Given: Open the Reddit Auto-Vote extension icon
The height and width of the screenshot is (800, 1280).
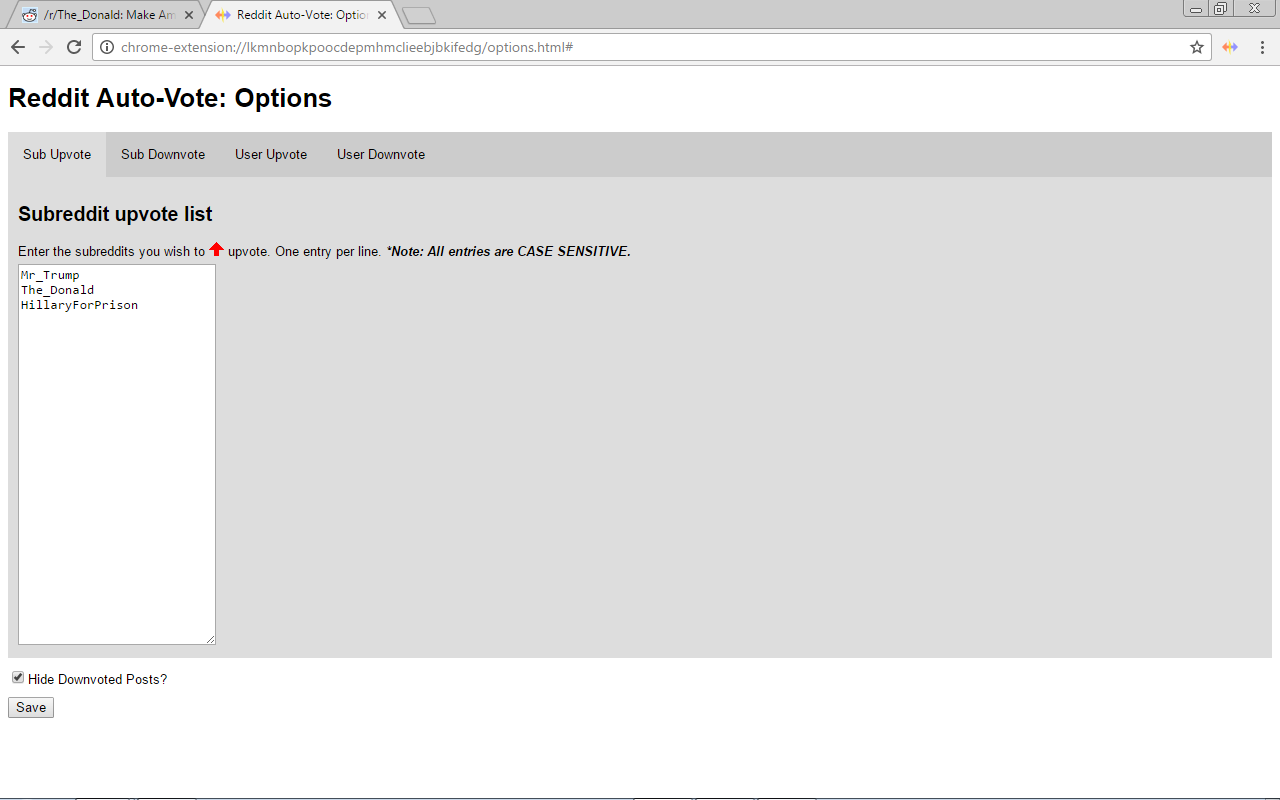Looking at the screenshot, I should pyautogui.click(x=1230, y=47).
